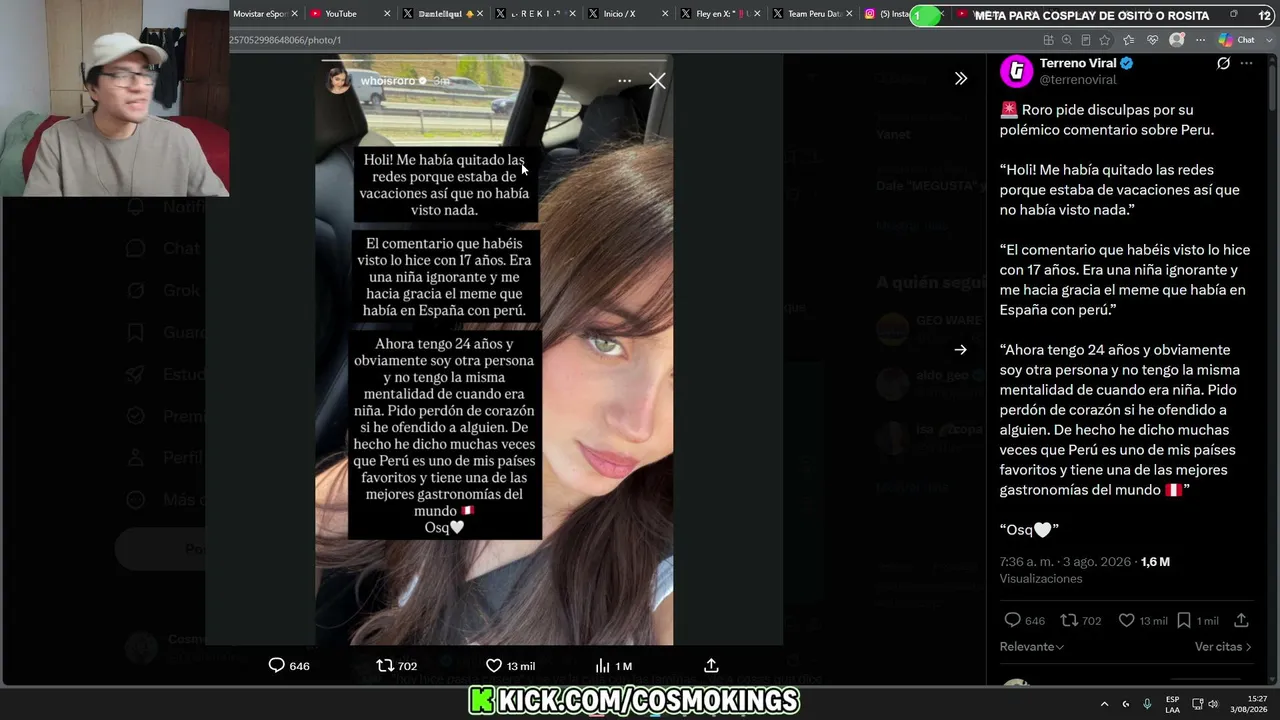This screenshot has width=1280, height=720.
Task: Share icon below the photo
Action: coord(711,665)
